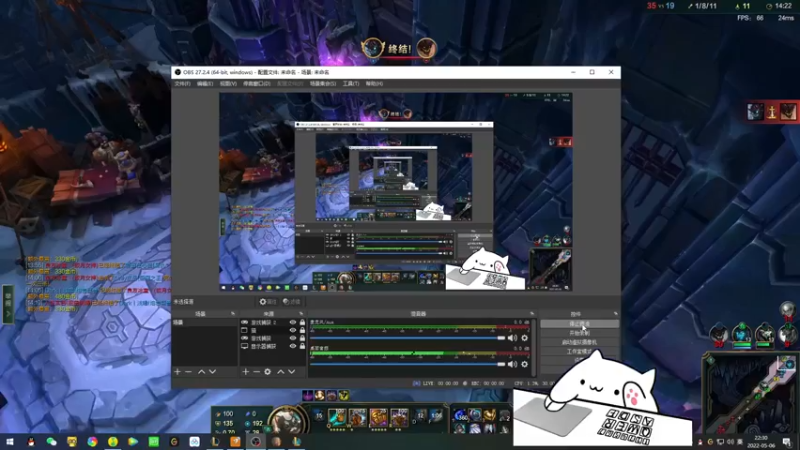Click the mixer panel vertical scrollbar
Screen dimensions: 800x450
tap(534, 347)
